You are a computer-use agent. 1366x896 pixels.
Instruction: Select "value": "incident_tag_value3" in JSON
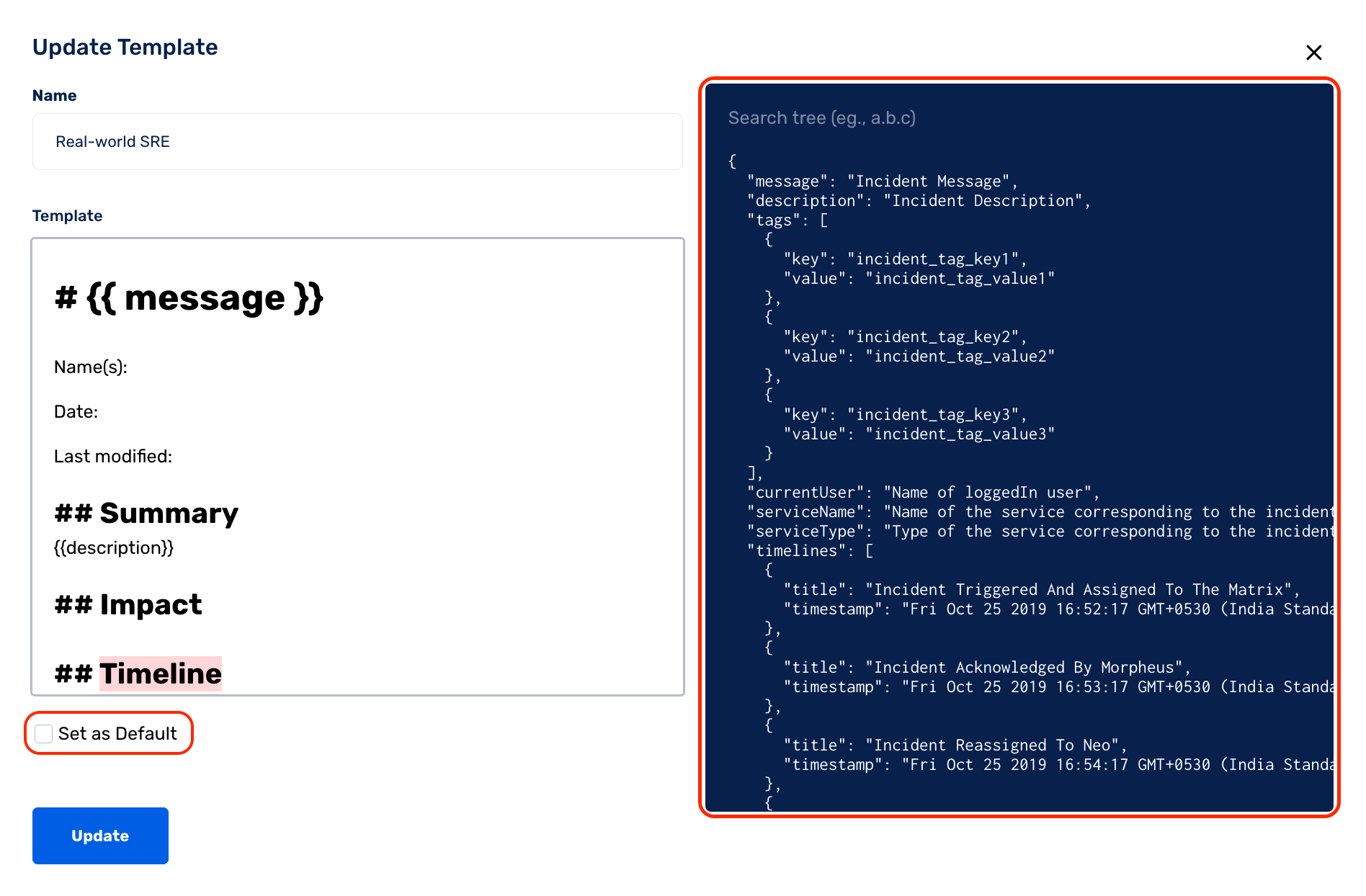[x=919, y=434]
